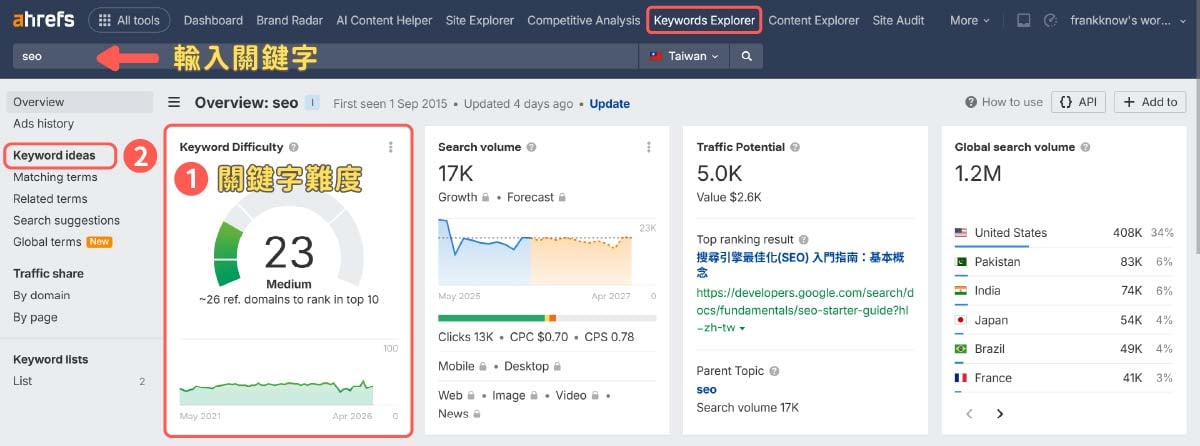Click the How to use question icon
The image size is (1200, 446).
point(970,102)
